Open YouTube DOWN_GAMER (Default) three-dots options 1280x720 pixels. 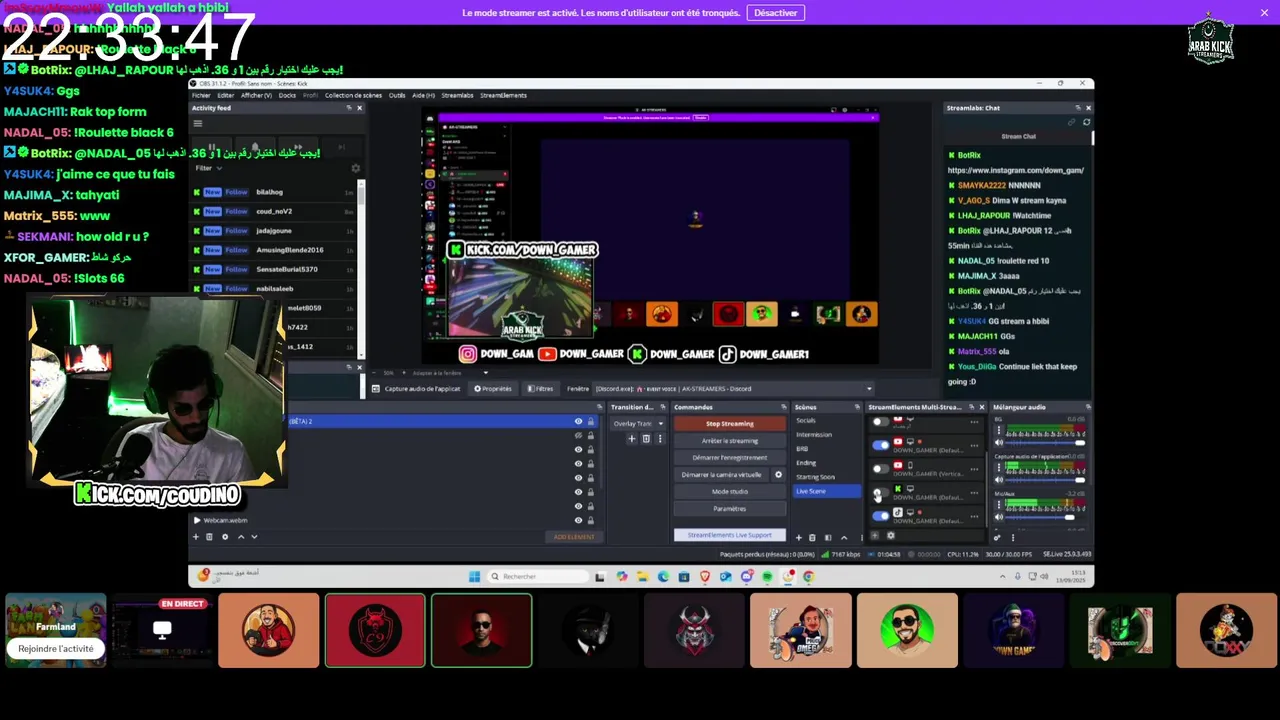pyautogui.click(x=974, y=445)
